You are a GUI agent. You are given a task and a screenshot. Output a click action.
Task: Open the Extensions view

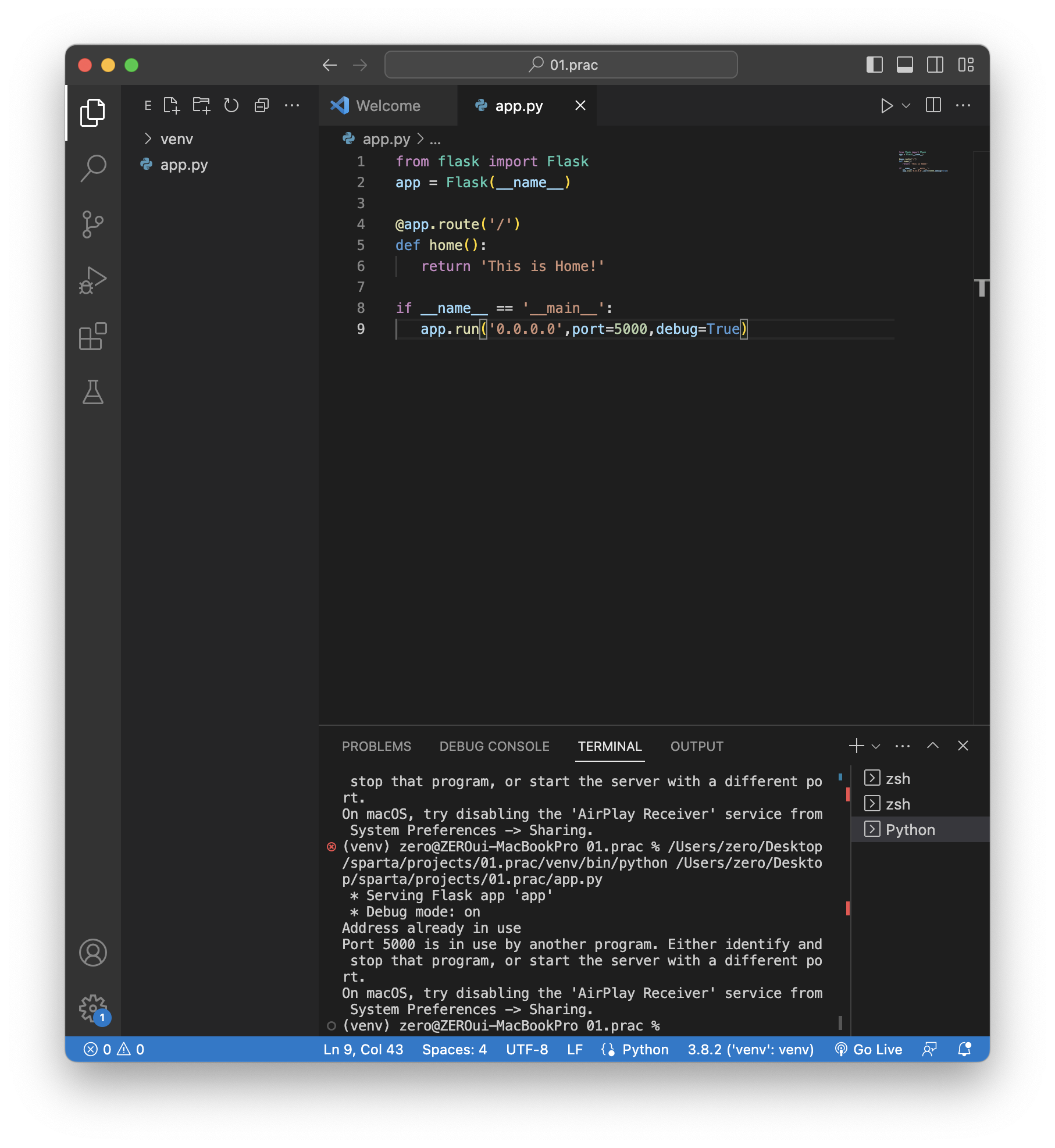coord(92,336)
